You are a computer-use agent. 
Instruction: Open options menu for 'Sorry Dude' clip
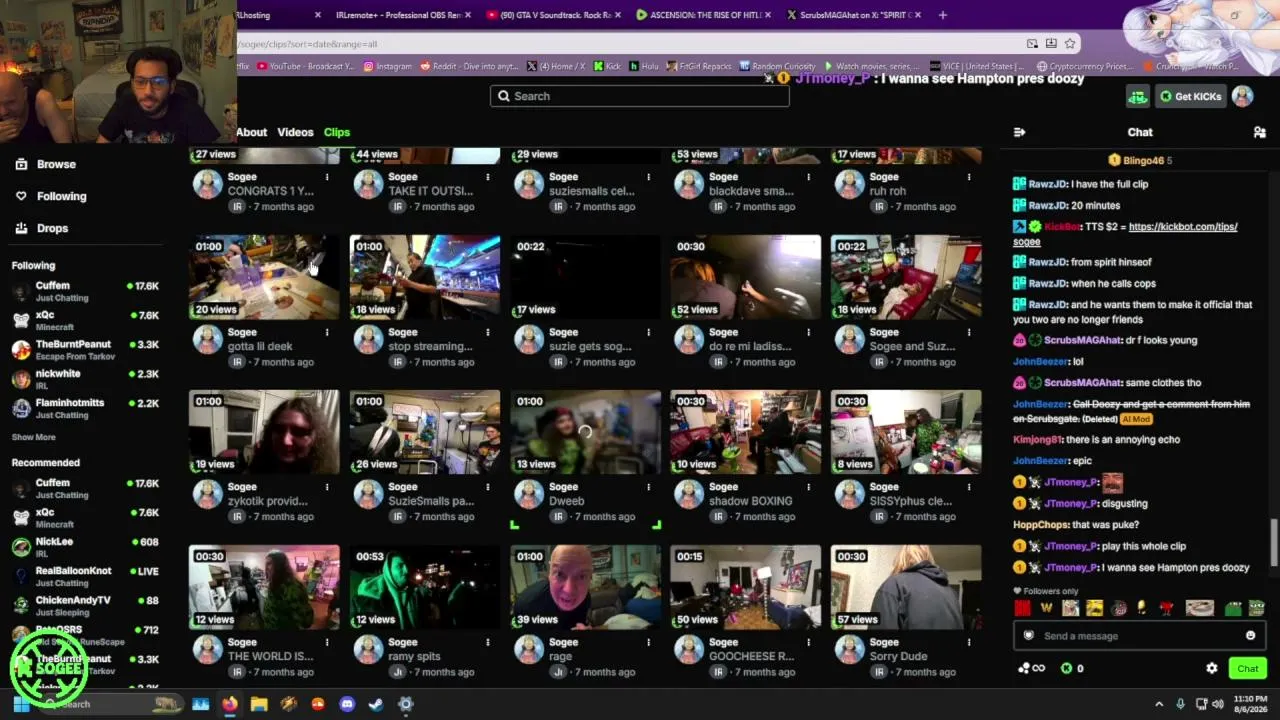click(x=969, y=642)
